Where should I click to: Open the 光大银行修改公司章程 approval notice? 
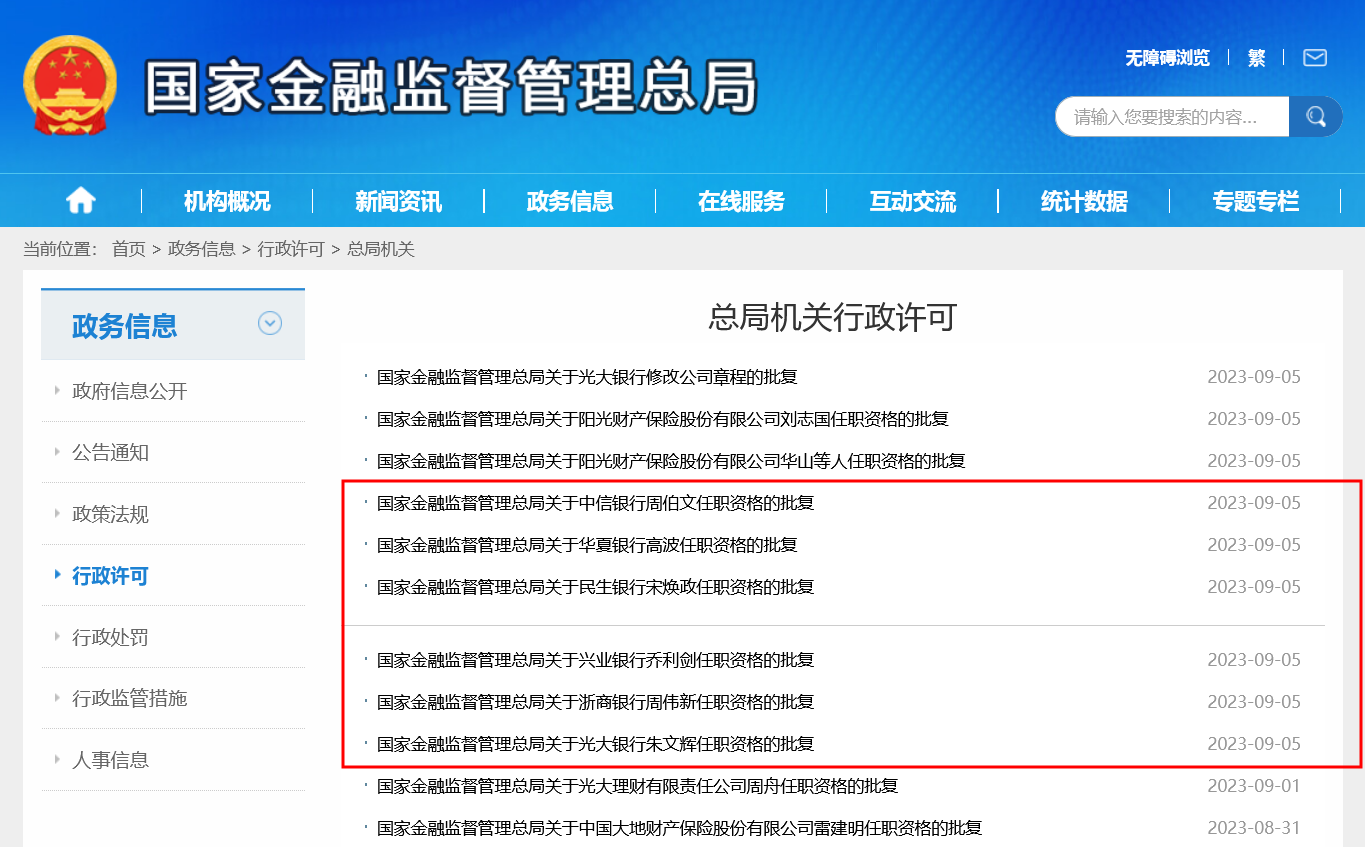(x=587, y=377)
